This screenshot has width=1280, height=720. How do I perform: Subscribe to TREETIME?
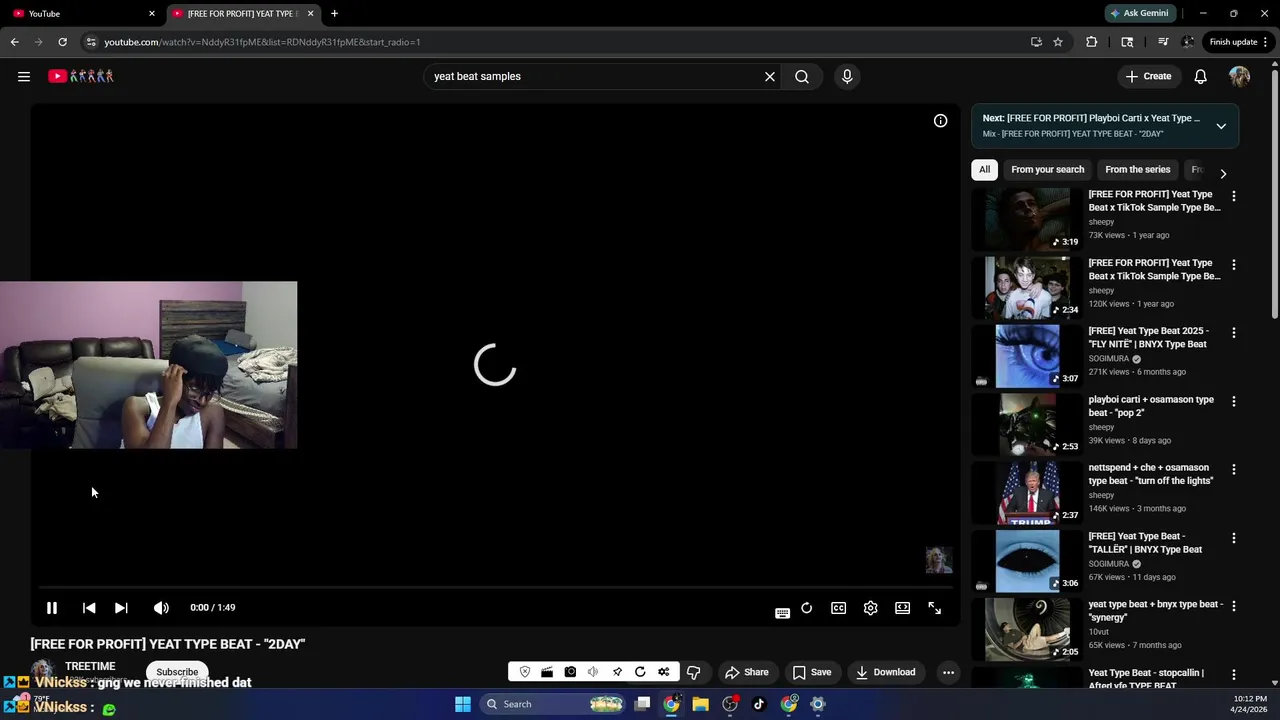(177, 672)
